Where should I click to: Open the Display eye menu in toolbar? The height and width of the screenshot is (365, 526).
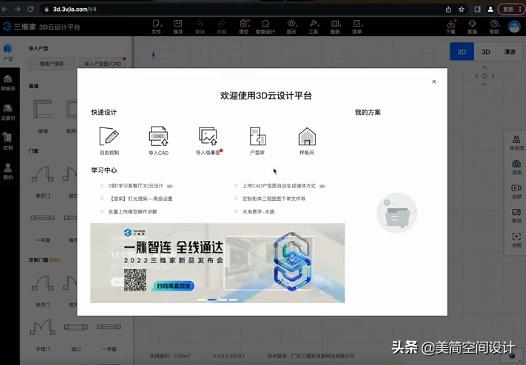(291, 27)
